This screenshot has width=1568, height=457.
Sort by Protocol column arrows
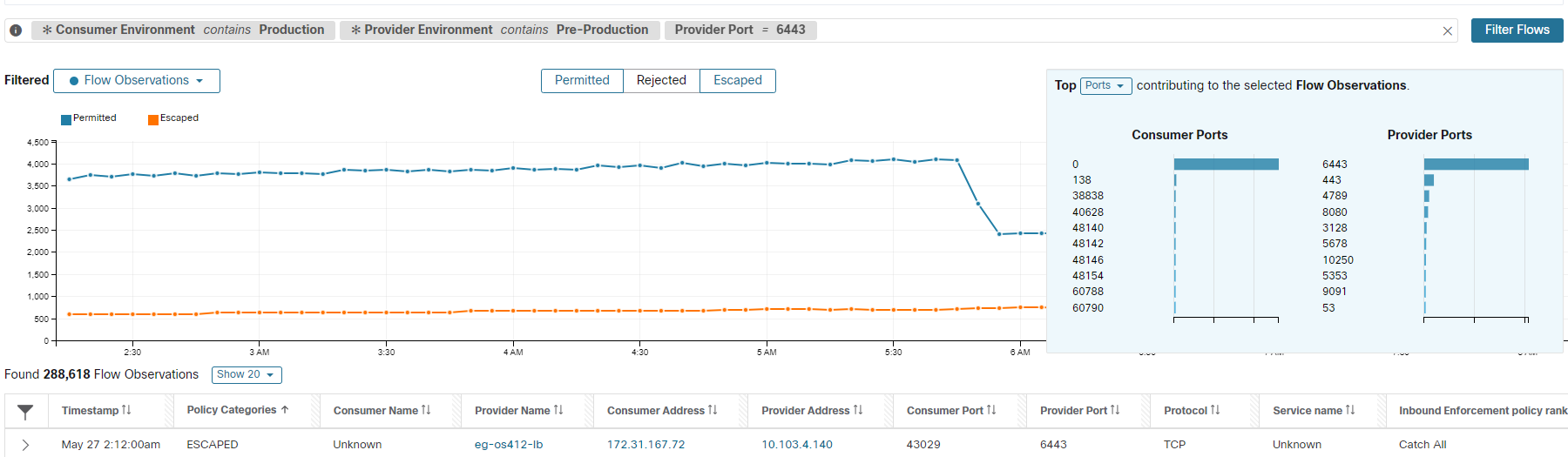[x=1215, y=410]
